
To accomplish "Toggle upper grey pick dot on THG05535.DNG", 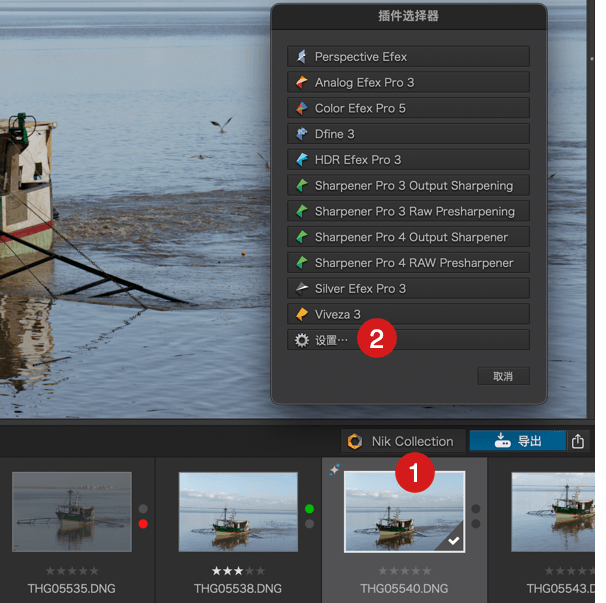I will (x=143, y=508).
